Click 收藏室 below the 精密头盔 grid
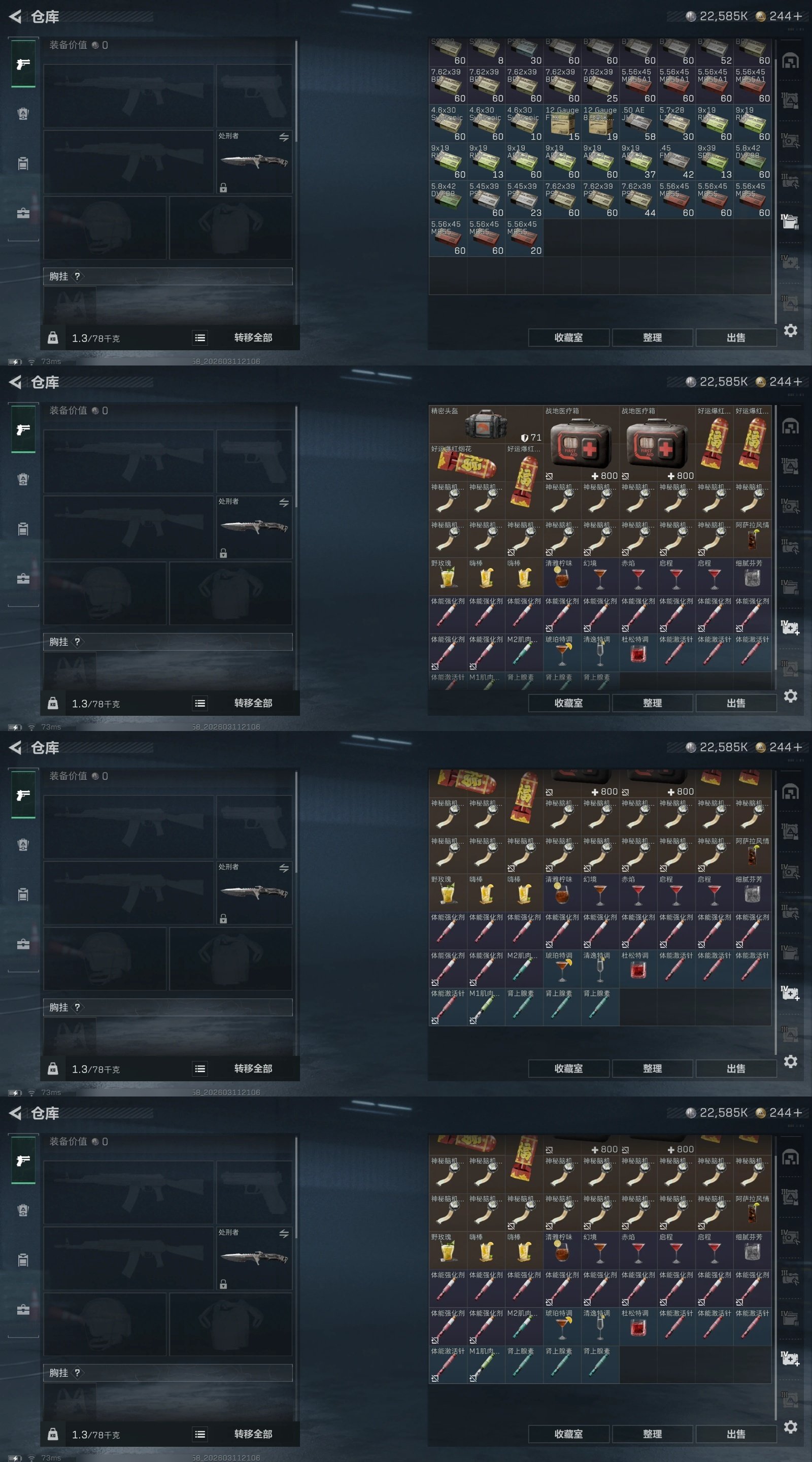This screenshot has width=812, height=1462. click(568, 703)
